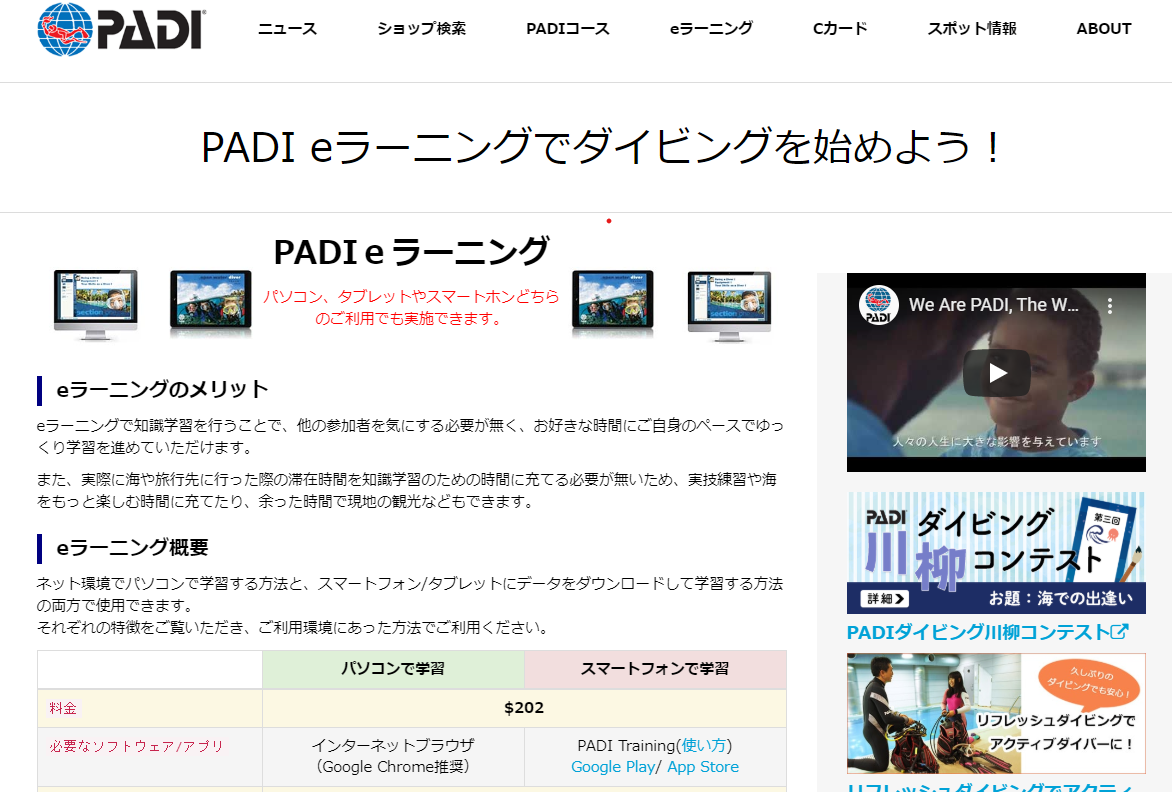Screen dimensions: 1172x792
Task: Open the Cカード navigation item
Action: pyautogui.click(x=840, y=29)
